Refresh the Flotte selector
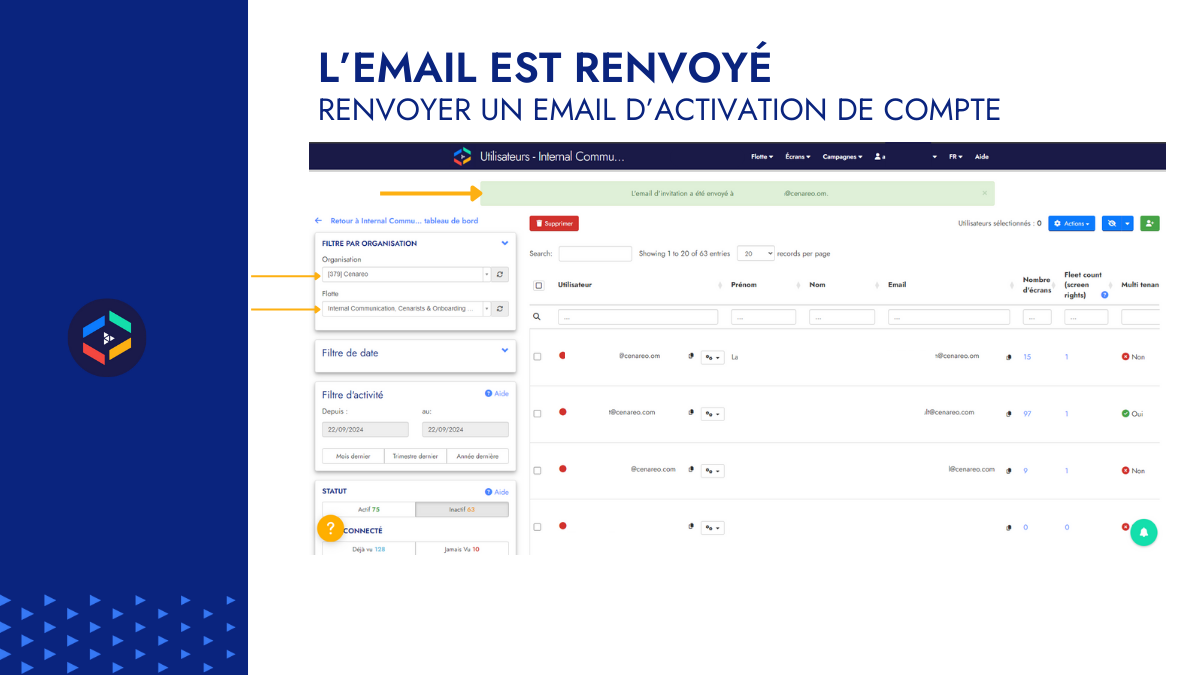Image resolution: width=1200 pixels, height=675 pixels. [x=501, y=309]
